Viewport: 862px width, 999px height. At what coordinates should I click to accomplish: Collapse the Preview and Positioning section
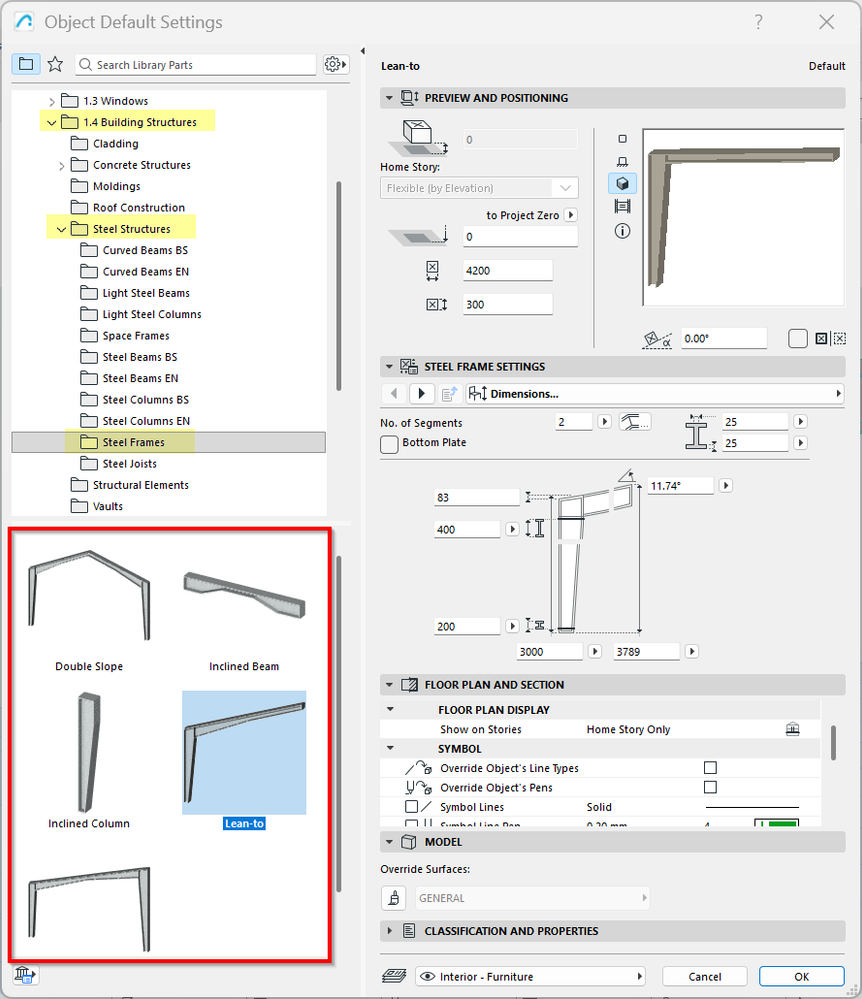coord(389,98)
